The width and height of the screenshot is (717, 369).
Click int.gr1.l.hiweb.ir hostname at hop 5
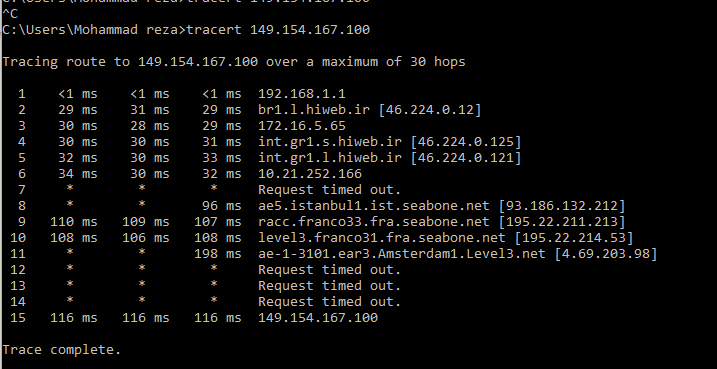[x=330, y=158]
